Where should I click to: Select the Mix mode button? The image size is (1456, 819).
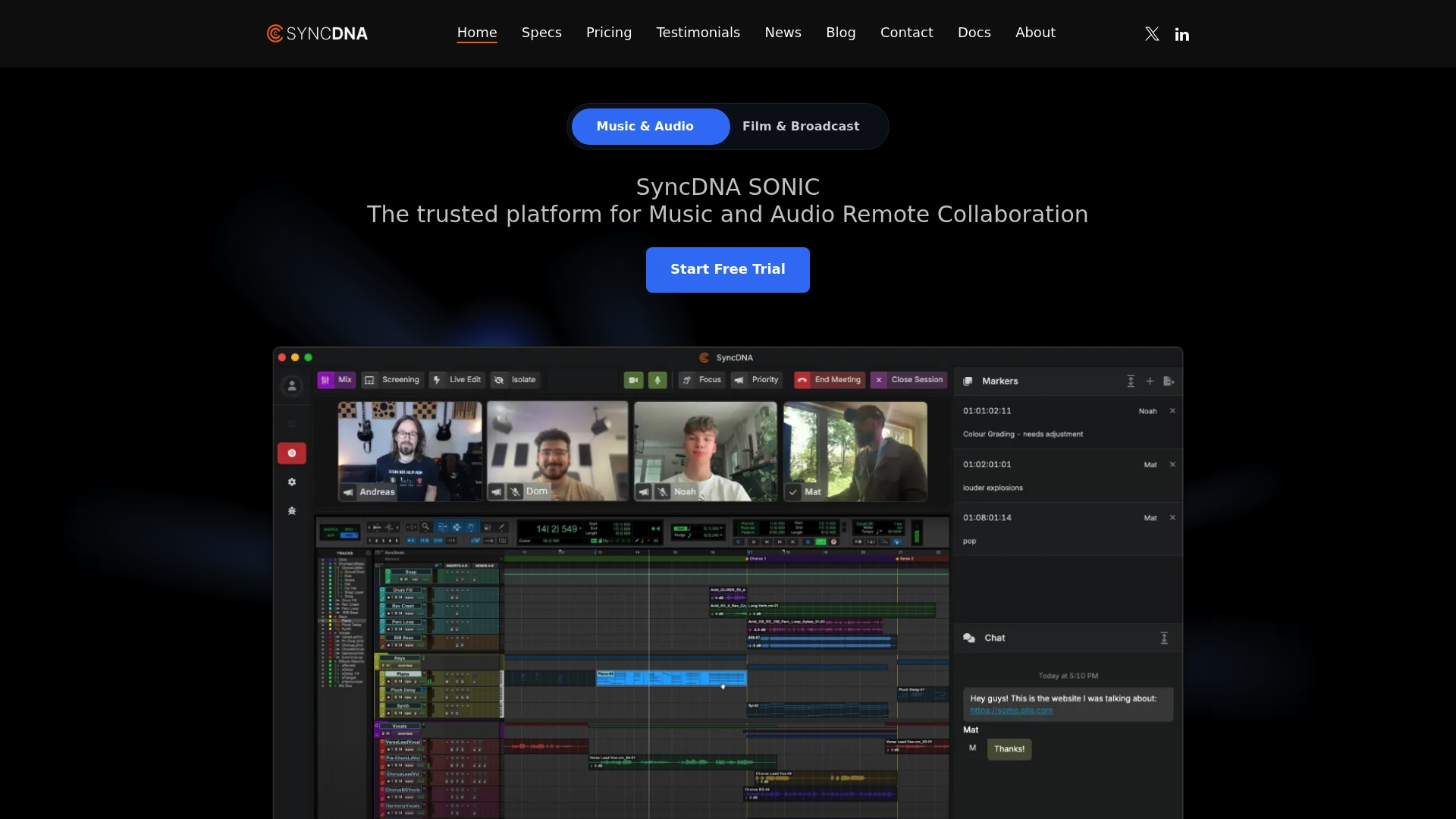pos(336,380)
